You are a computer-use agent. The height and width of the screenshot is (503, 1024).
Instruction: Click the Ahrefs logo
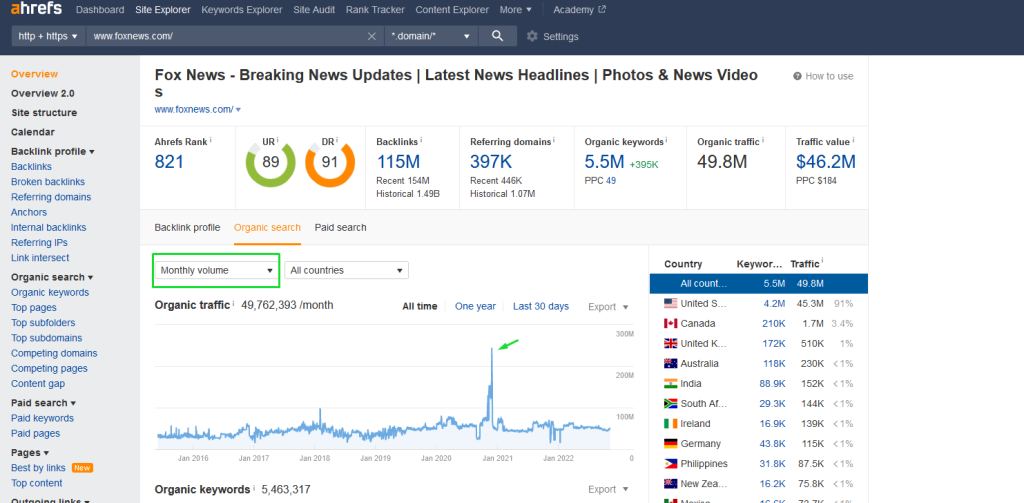[x=37, y=8]
